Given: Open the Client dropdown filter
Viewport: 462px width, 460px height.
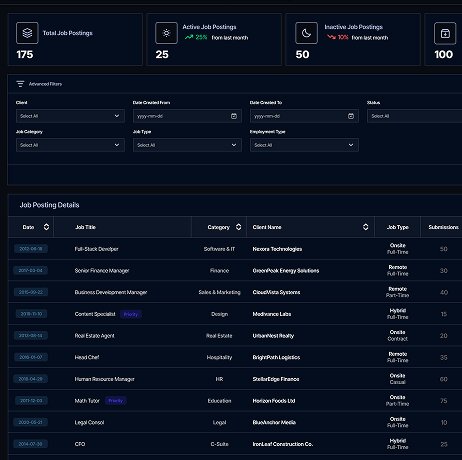Looking at the screenshot, I should tap(70, 116).
